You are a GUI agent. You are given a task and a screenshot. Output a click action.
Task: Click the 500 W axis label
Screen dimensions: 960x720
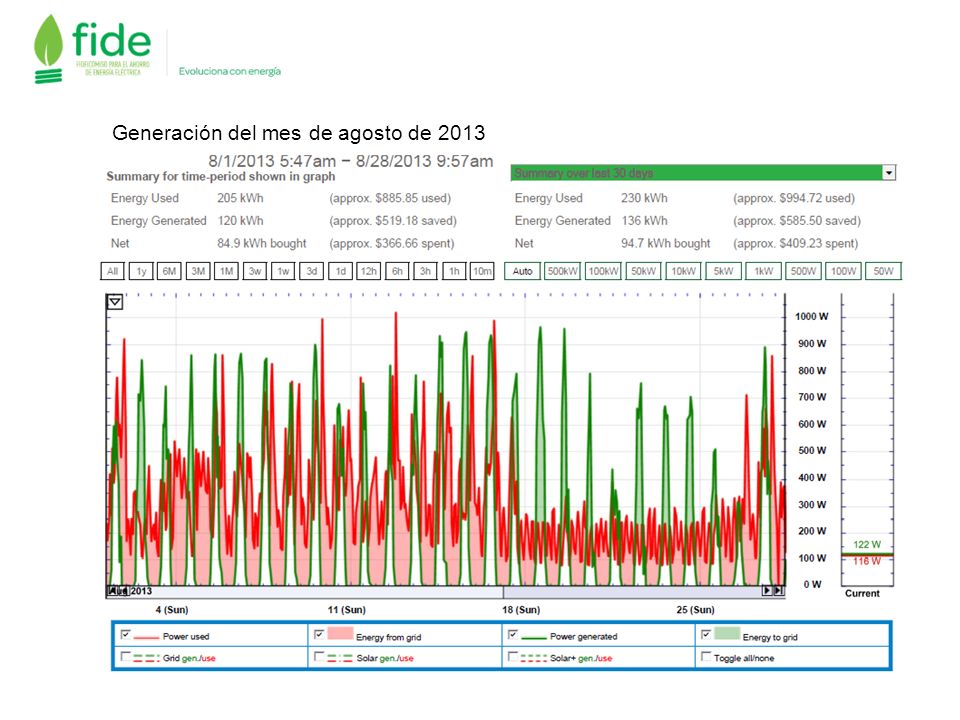point(812,451)
